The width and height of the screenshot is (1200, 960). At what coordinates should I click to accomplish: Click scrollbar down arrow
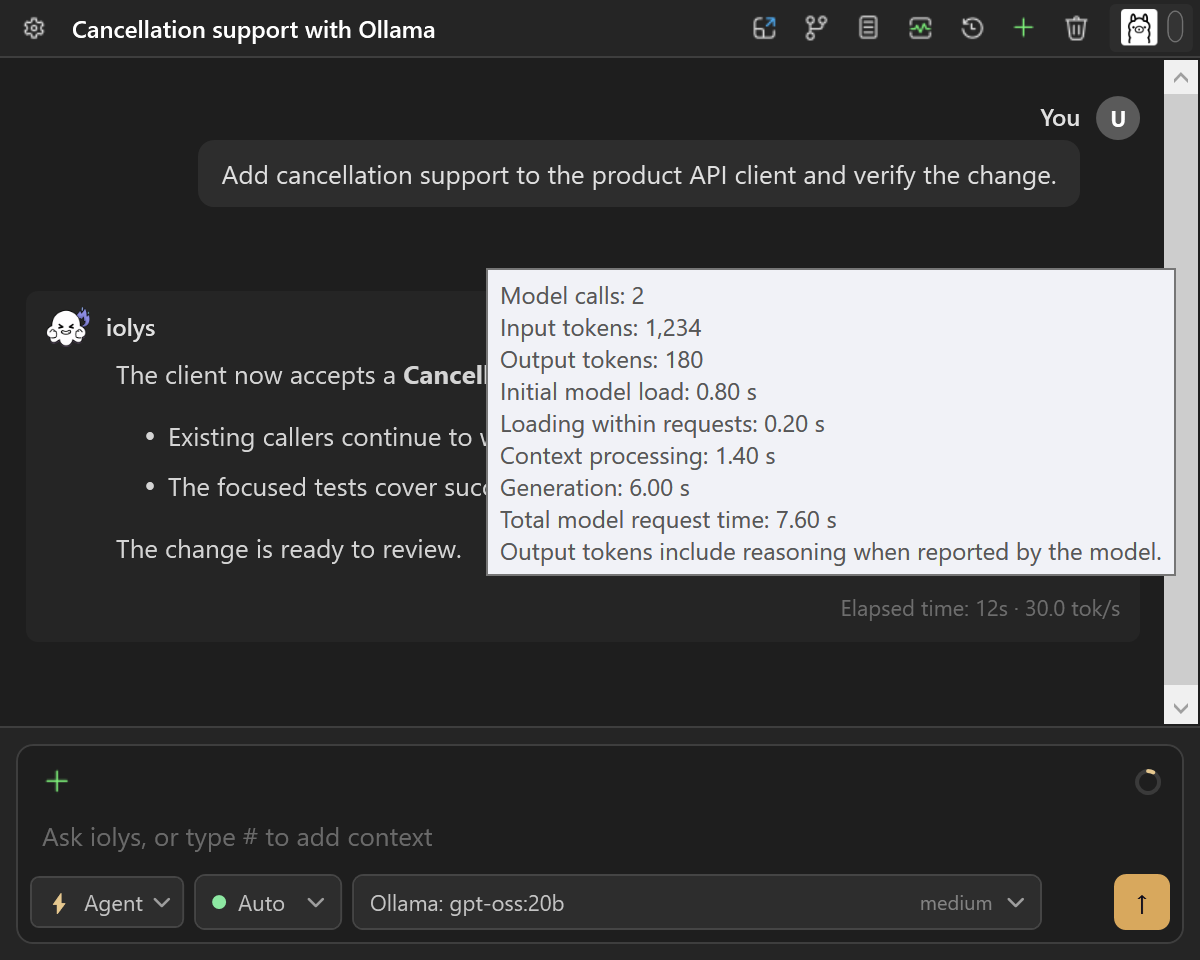pyautogui.click(x=1181, y=707)
